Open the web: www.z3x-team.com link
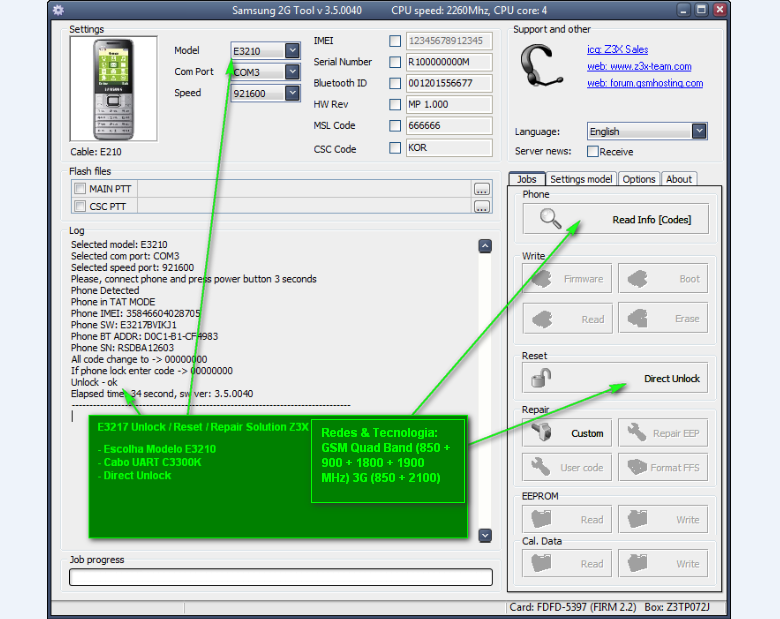This screenshot has width=780, height=619. click(639, 66)
